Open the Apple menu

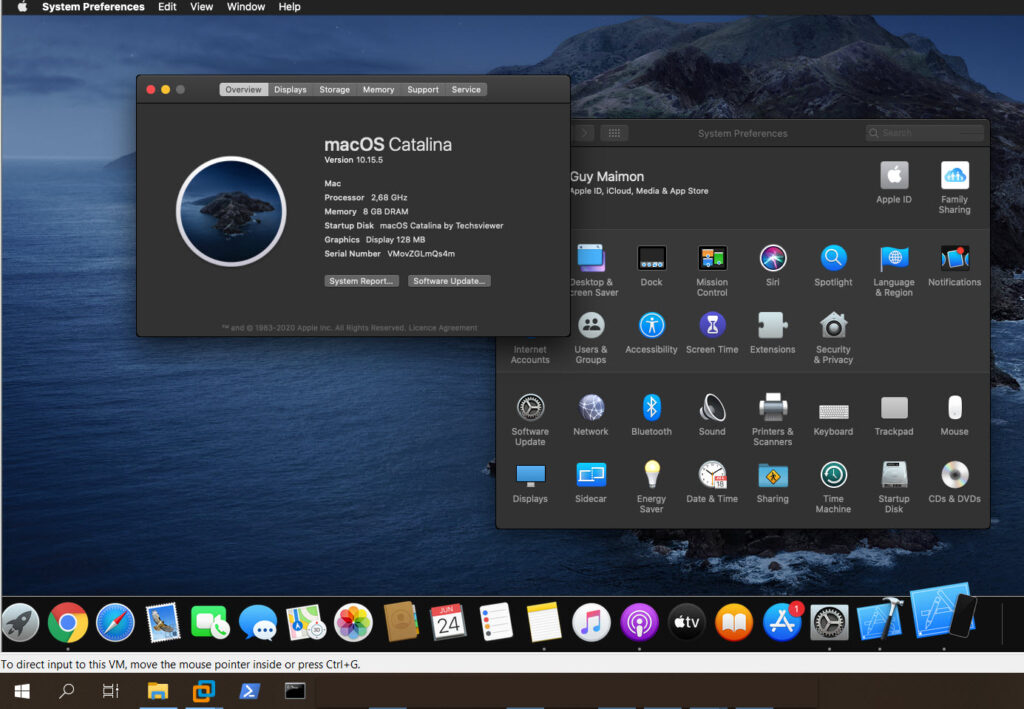tap(22, 7)
